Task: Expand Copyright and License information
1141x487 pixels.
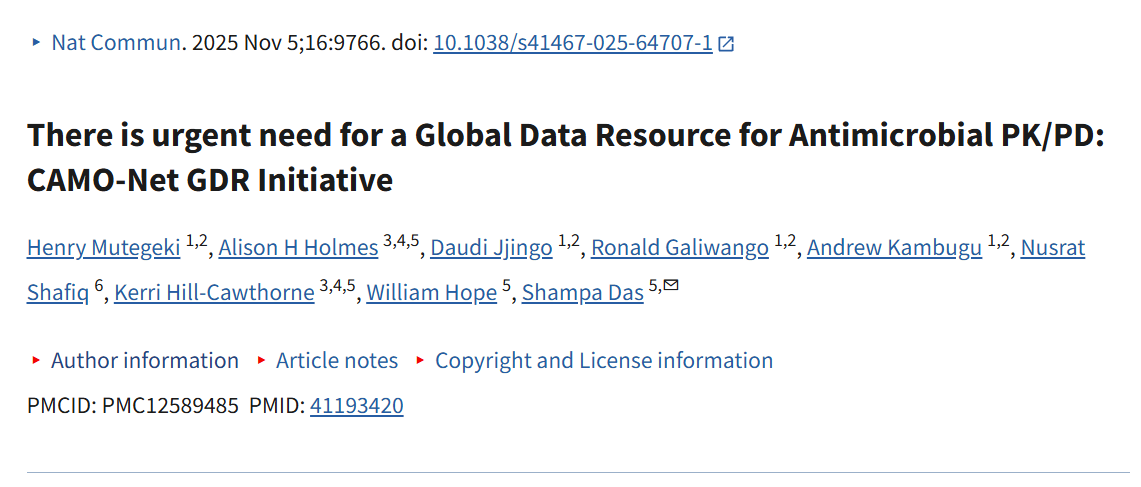Action: coord(603,360)
